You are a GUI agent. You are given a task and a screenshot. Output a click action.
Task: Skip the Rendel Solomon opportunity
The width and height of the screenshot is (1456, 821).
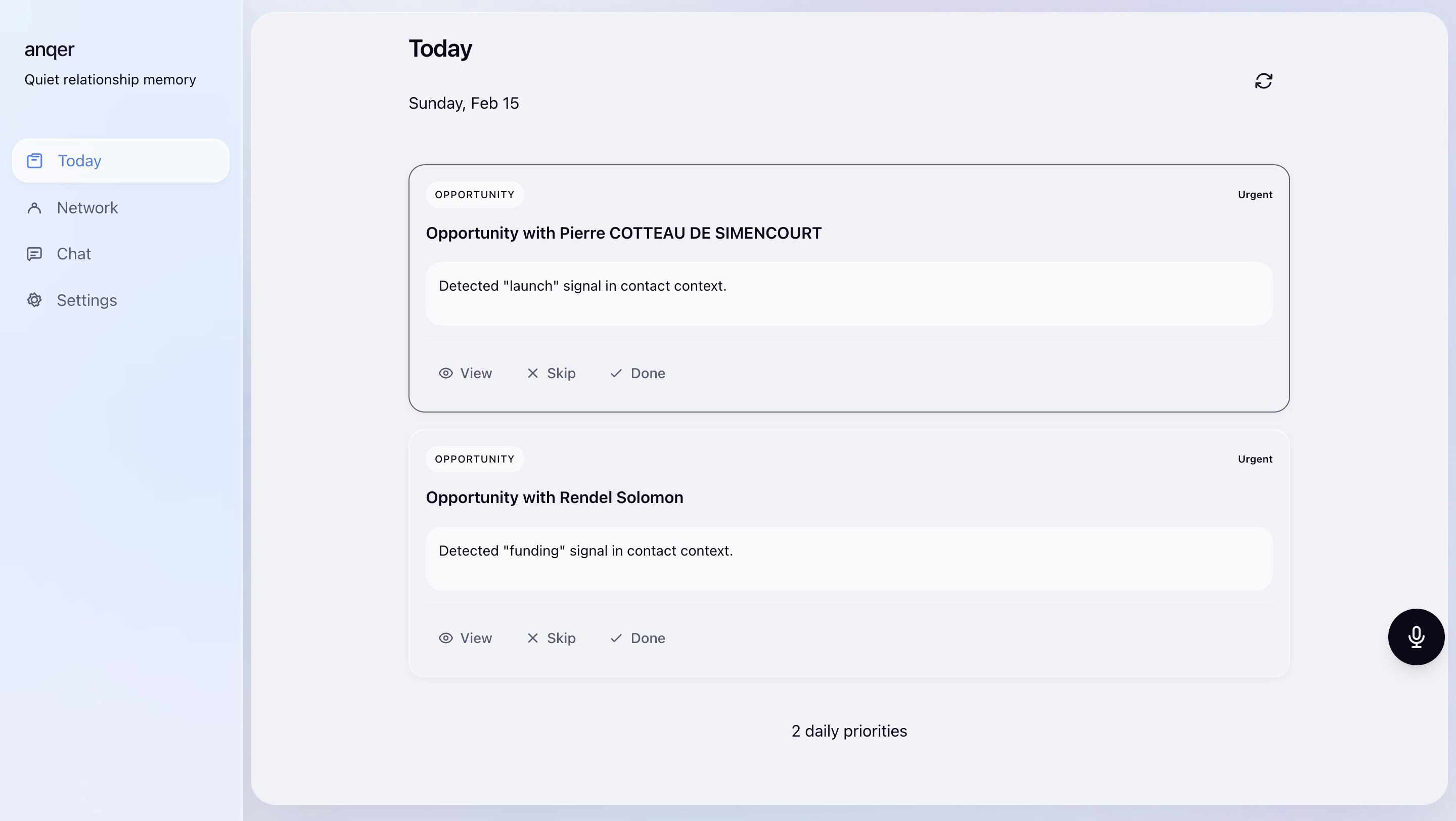pyautogui.click(x=551, y=638)
